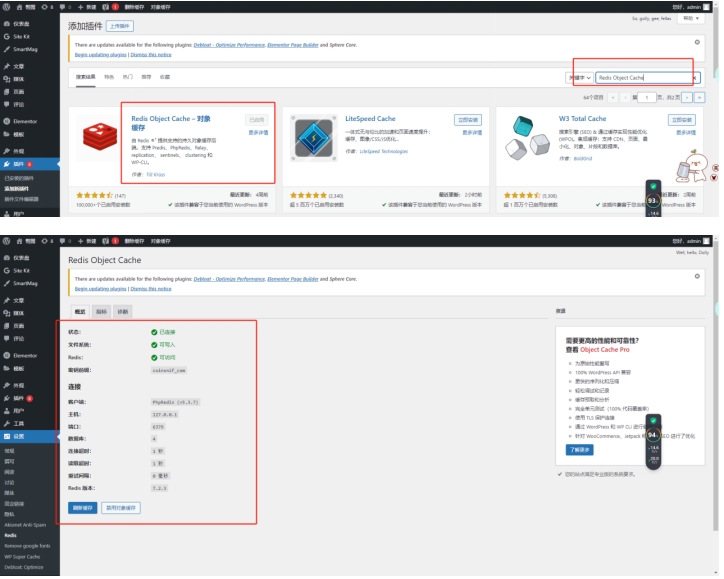Open WordPress logo menu on Add Plugins page
724x579 pixels.
tap(6, 7)
